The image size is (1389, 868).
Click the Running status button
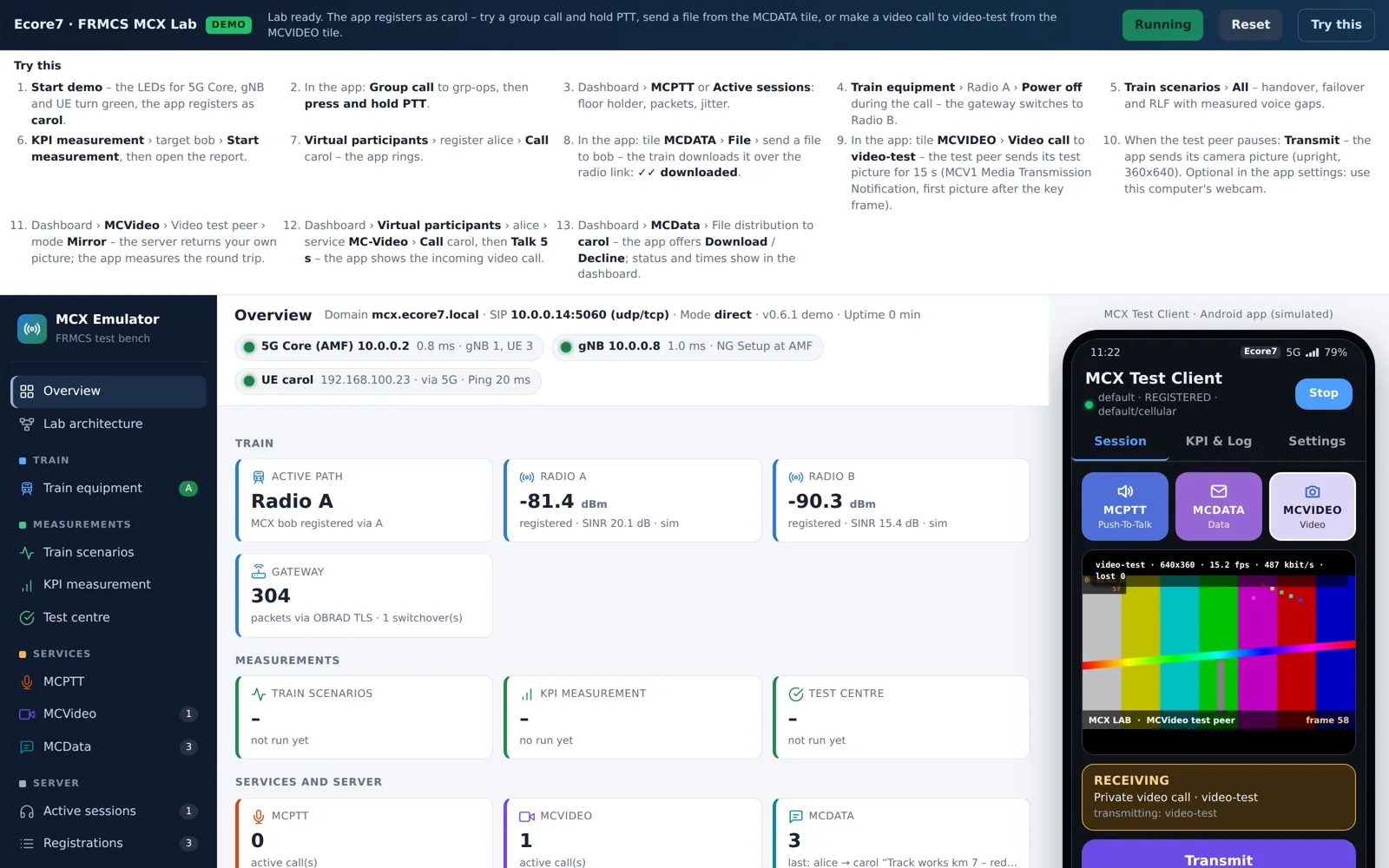pyautogui.click(x=1162, y=24)
